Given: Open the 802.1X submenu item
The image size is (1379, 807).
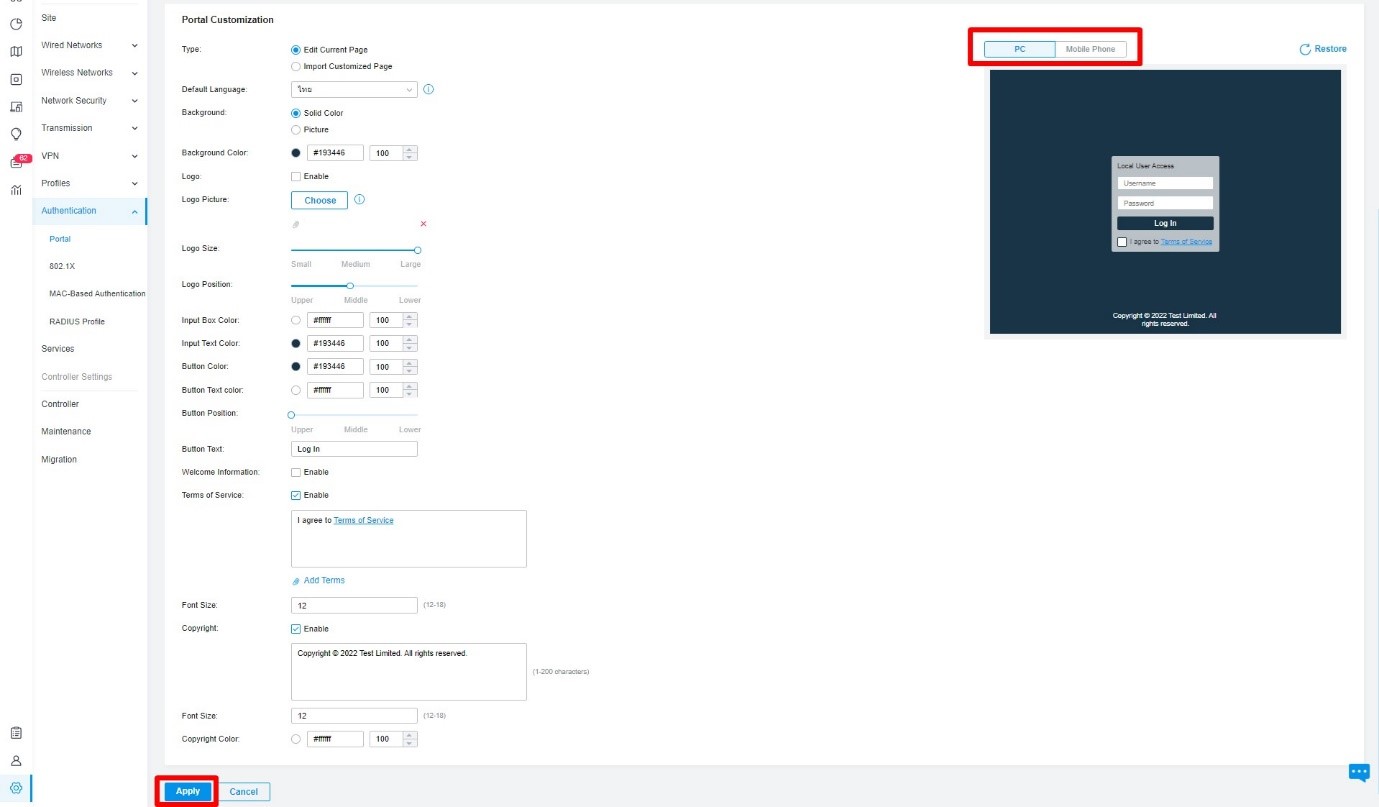Looking at the screenshot, I should click(x=63, y=267).
